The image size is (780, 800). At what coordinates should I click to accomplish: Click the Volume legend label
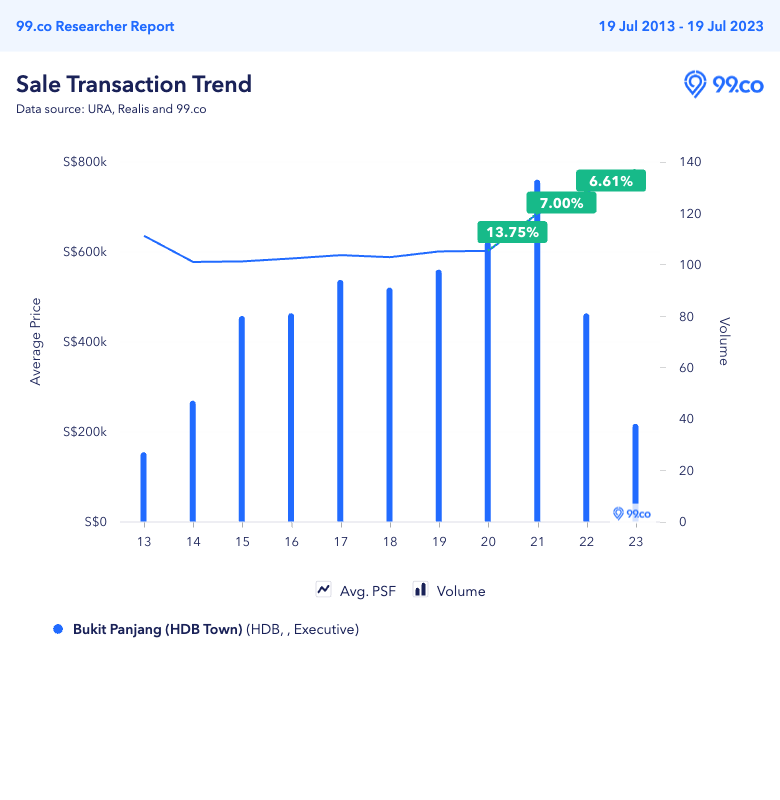pyautogui.click(x=461, y=591)
